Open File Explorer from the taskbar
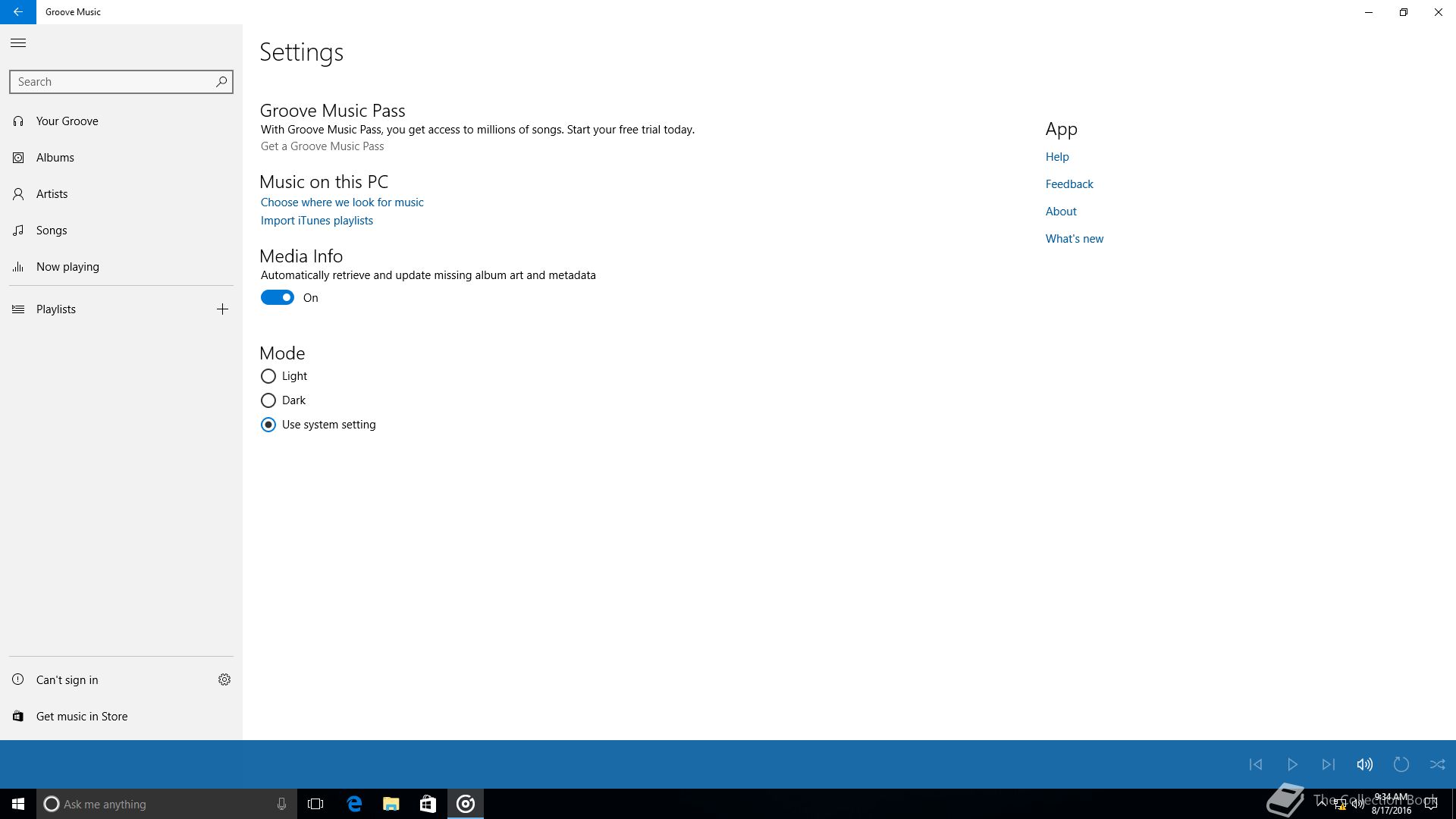The image size is (1456, 819). tap(391, 804)
